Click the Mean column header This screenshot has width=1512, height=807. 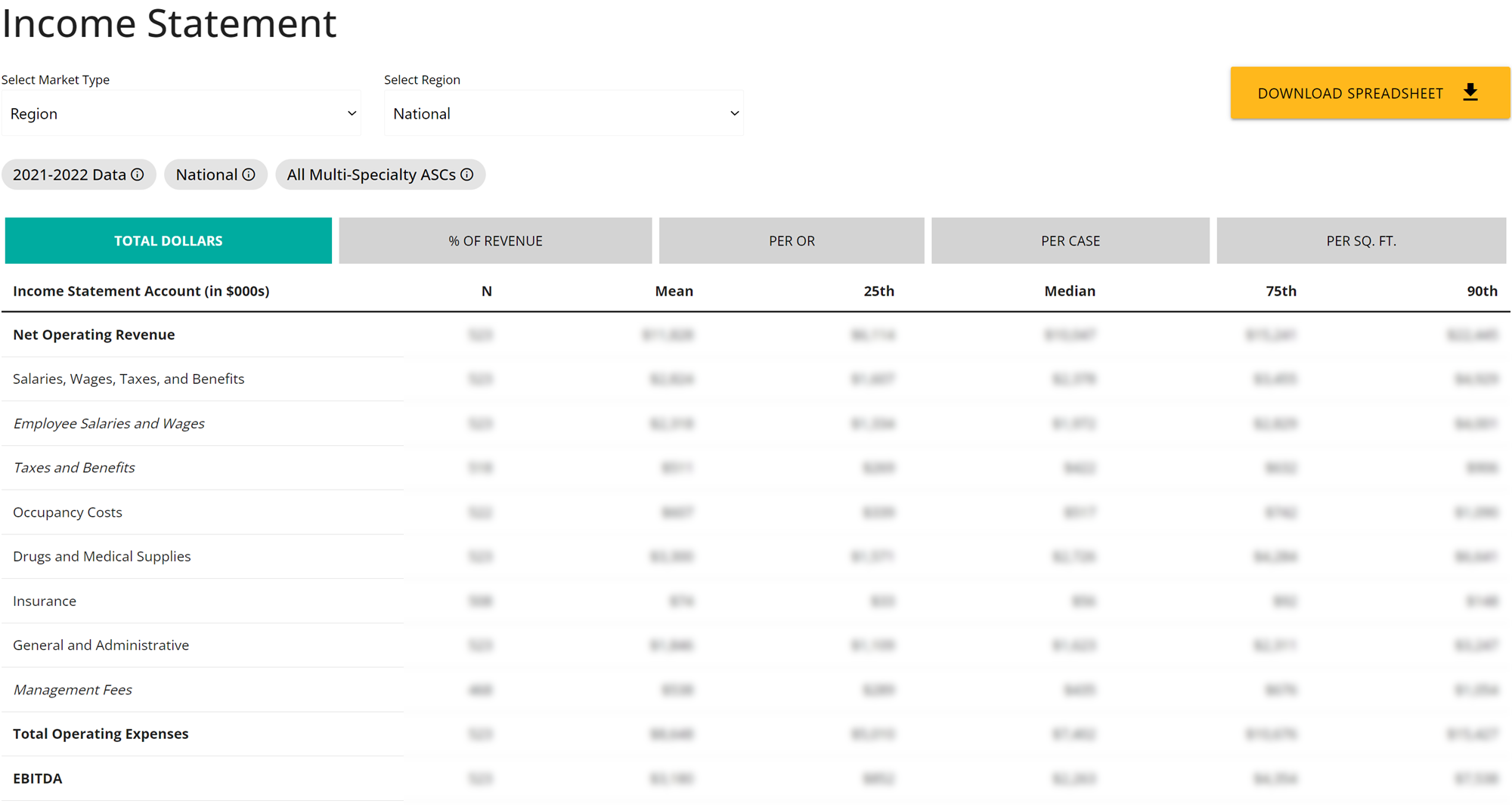click(x=674, y=291)
